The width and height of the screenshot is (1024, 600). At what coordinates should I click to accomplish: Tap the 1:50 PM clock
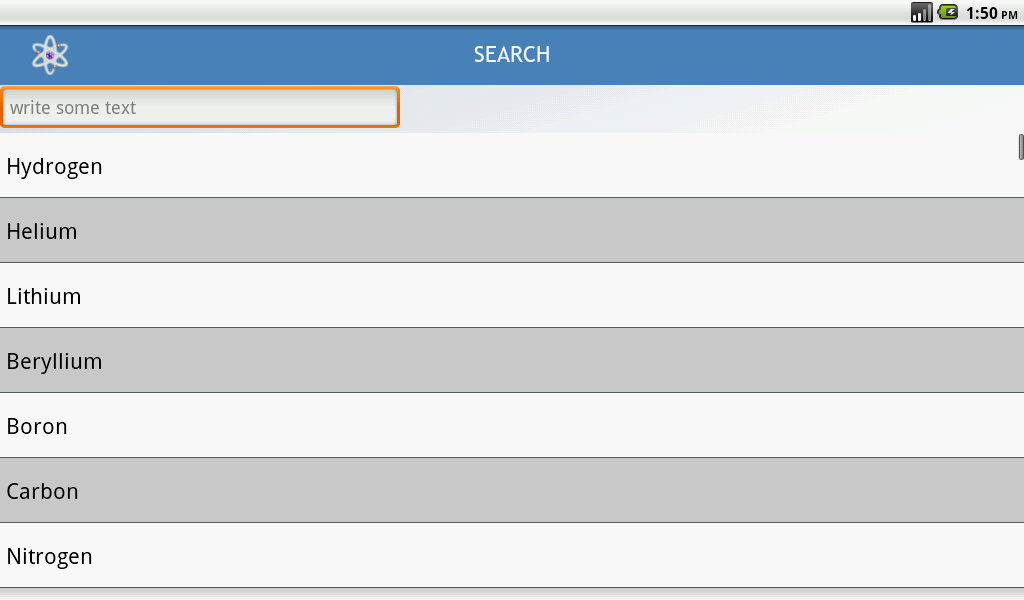991,13
